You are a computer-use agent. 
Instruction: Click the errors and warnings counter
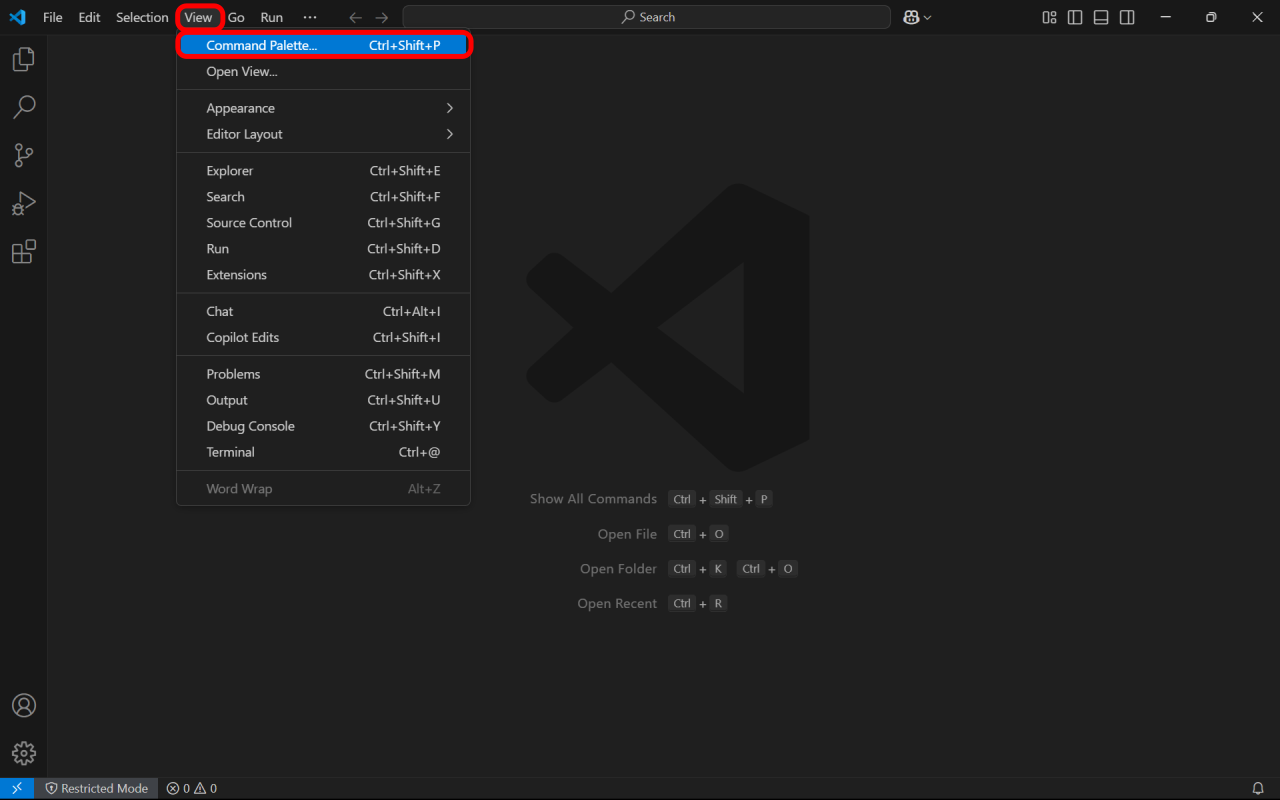click(x=191, y=788)
